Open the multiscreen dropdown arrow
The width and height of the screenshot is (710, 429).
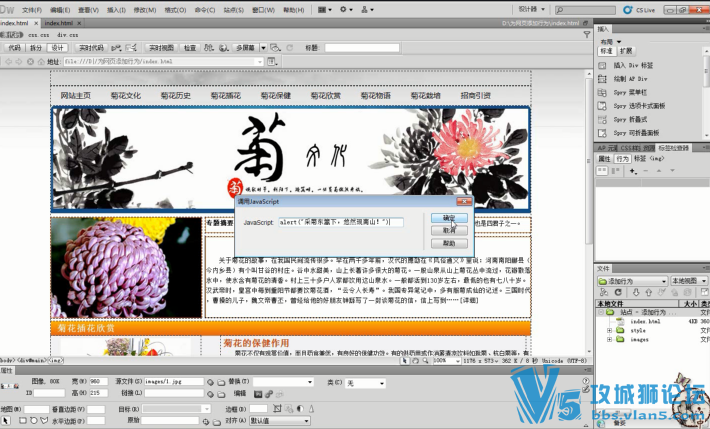[x=264, y=48]
